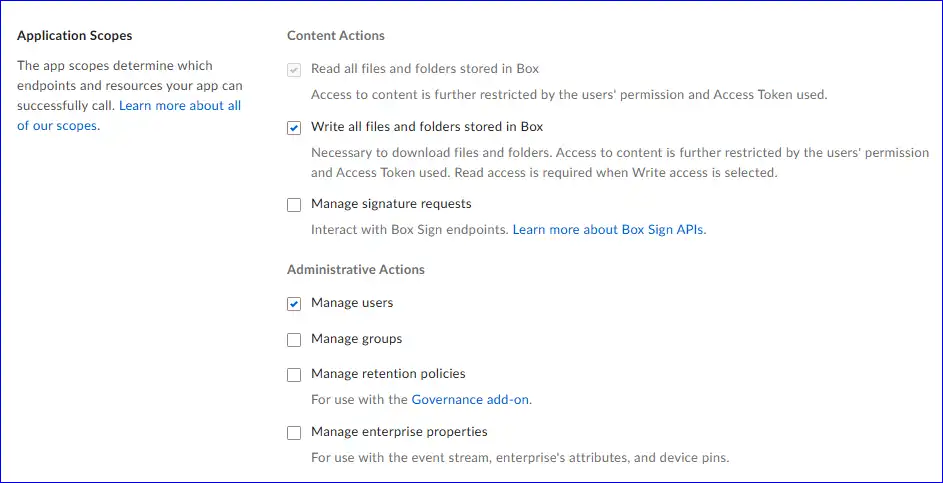Screen dimensions: 943x483
Task: Enable the Manage signature requests checkbox
Action: coord(294,205)
